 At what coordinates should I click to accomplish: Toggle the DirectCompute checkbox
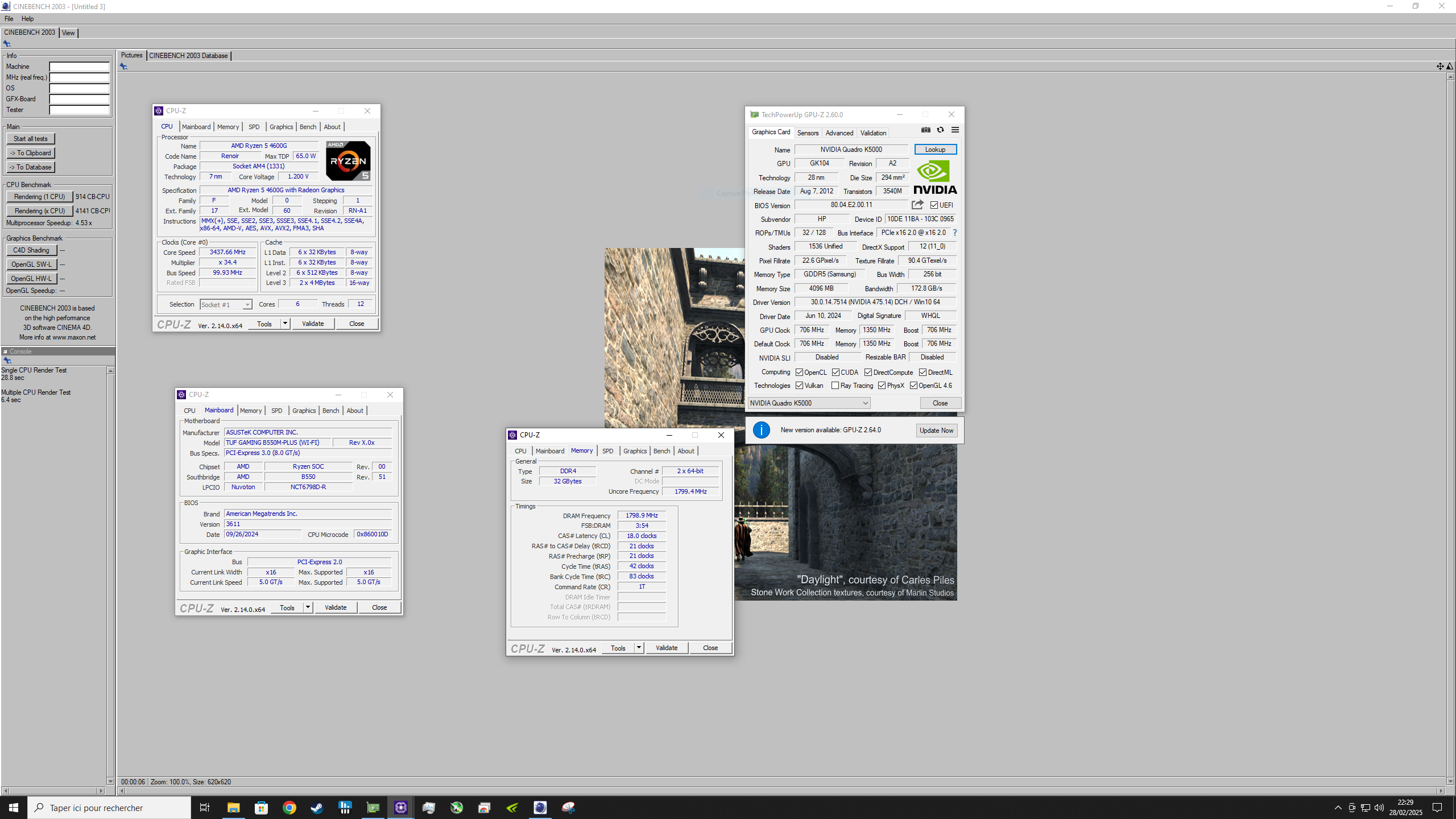point(868,373)
